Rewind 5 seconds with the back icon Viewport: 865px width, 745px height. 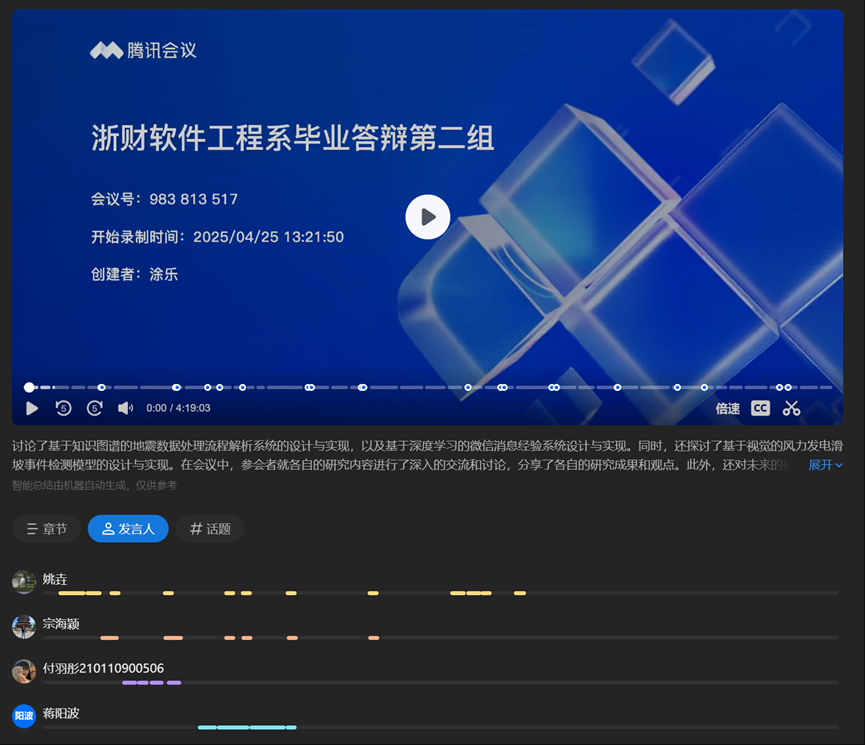63,408
